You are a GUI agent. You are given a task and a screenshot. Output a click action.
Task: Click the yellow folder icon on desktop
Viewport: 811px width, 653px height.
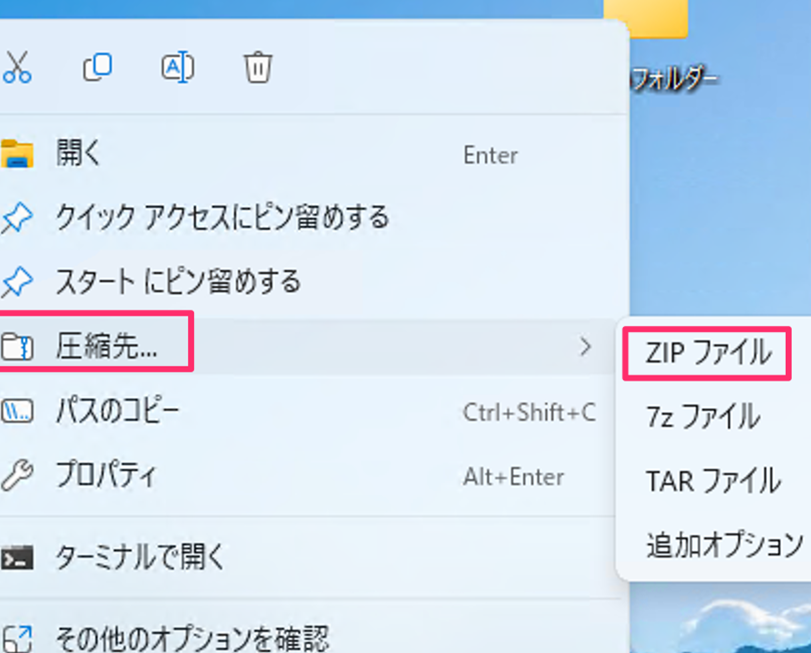coord(647,17)
